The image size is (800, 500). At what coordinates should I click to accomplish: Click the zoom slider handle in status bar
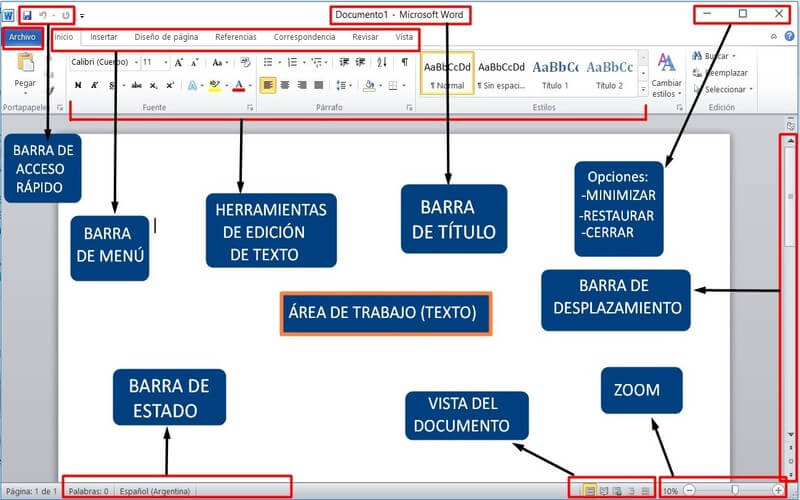735,491
